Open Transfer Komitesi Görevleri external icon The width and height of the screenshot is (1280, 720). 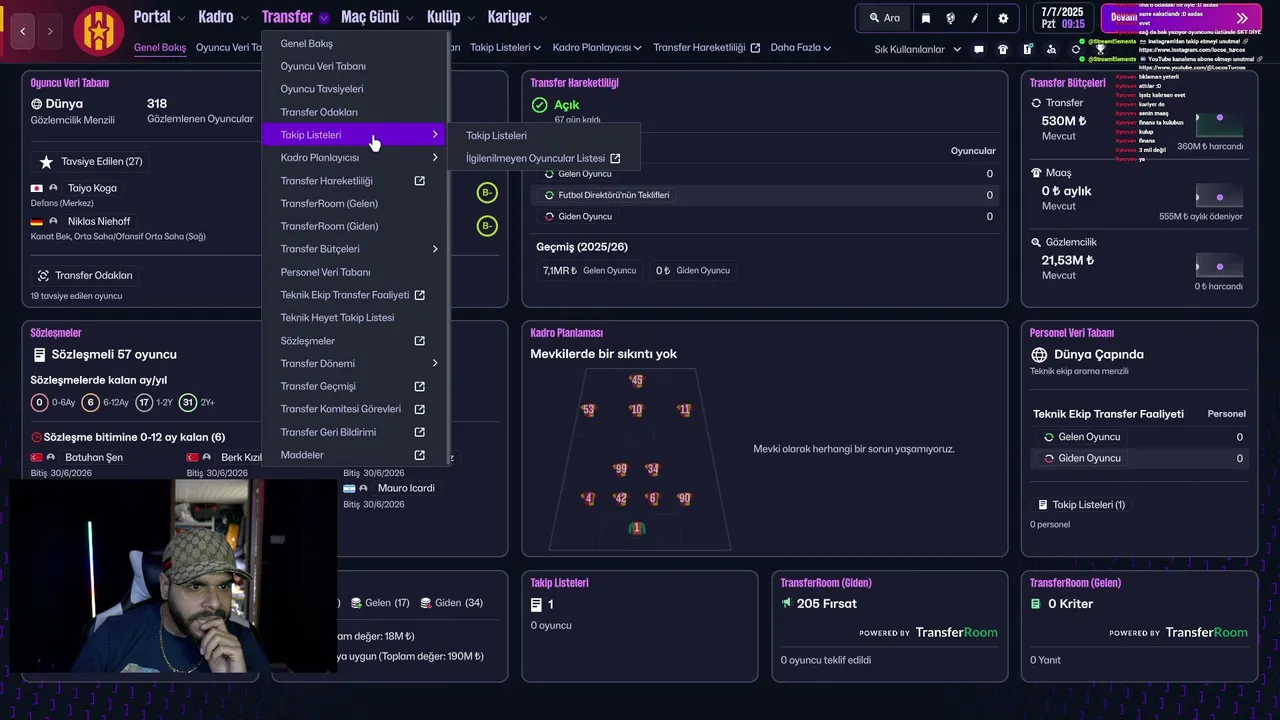(420, 409)
